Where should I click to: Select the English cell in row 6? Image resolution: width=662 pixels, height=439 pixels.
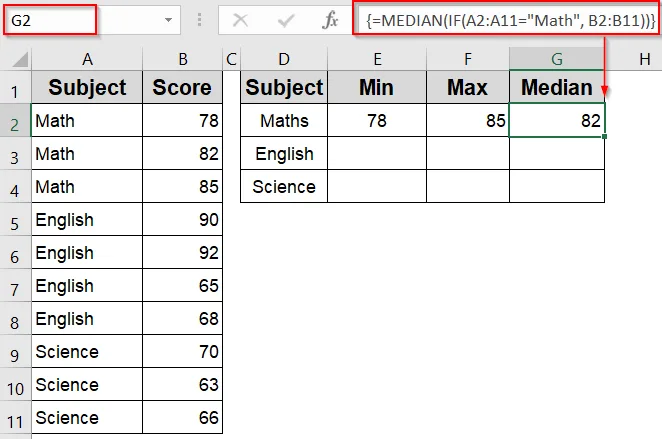[x=87, y=252]
